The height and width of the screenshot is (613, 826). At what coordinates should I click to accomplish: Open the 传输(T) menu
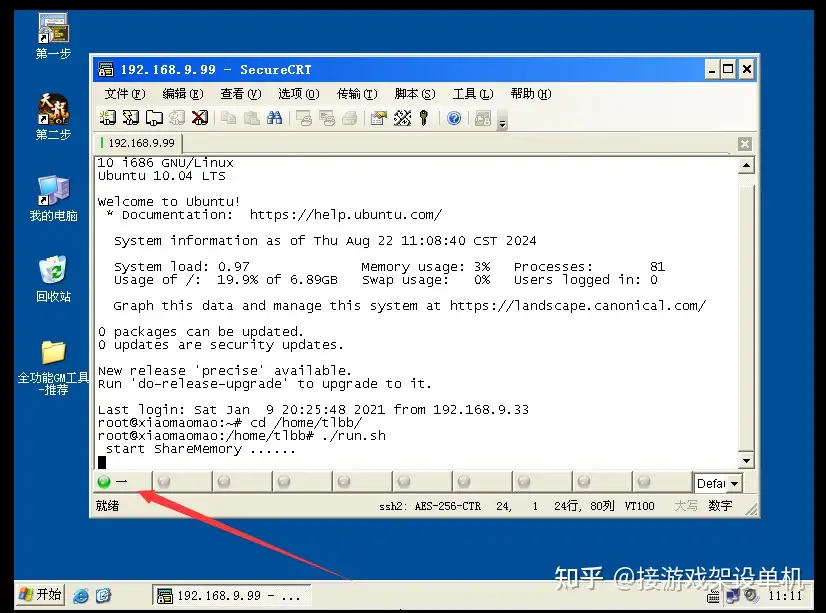coord(357,94)
